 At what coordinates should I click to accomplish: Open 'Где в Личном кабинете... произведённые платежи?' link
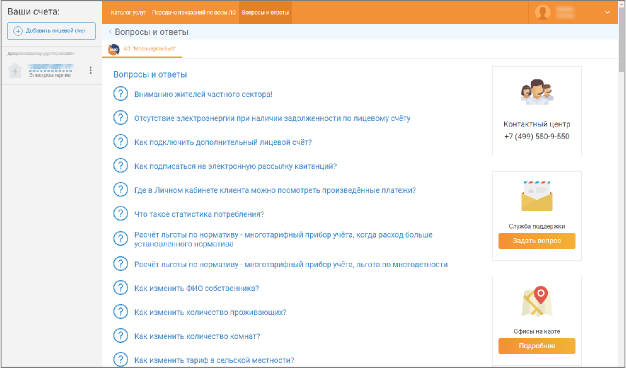[x=275, y=190]
